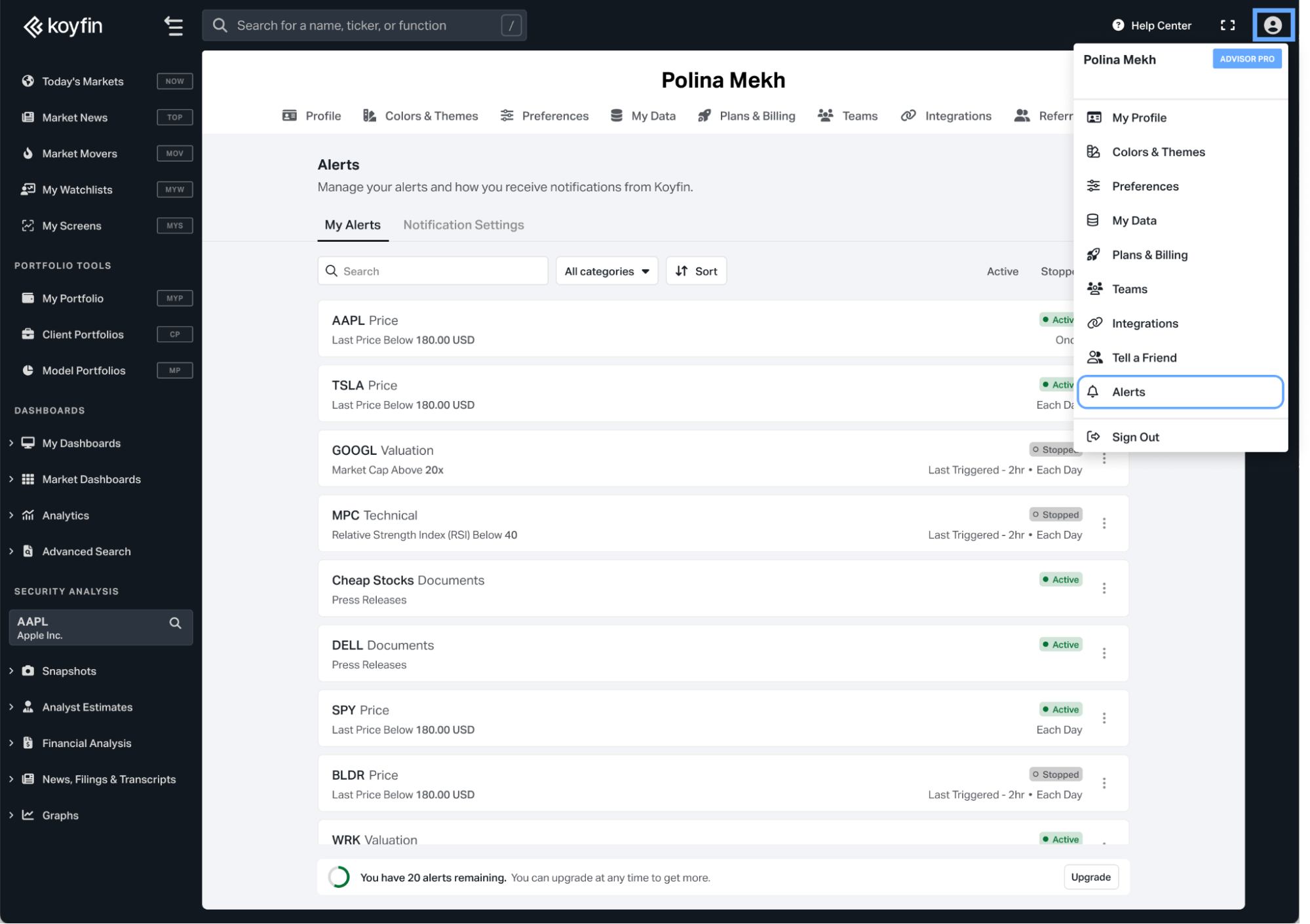
Task: Click the Sort button
Action: tap(696, 271)
